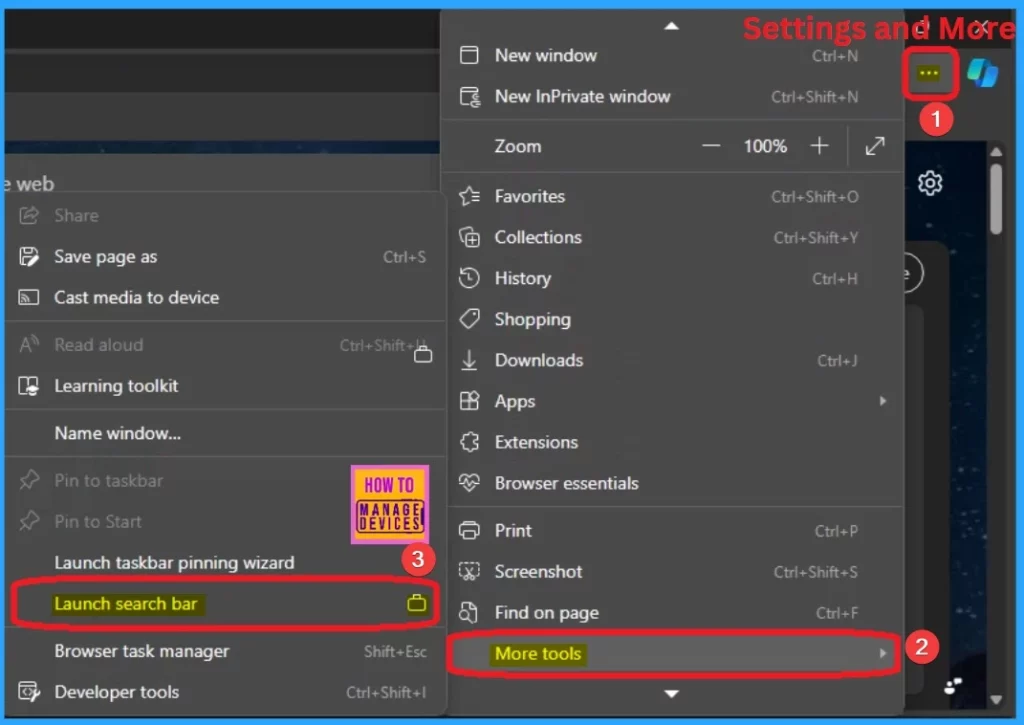
Task: Click the Cast media to device icon
Action: pos(28,298)
